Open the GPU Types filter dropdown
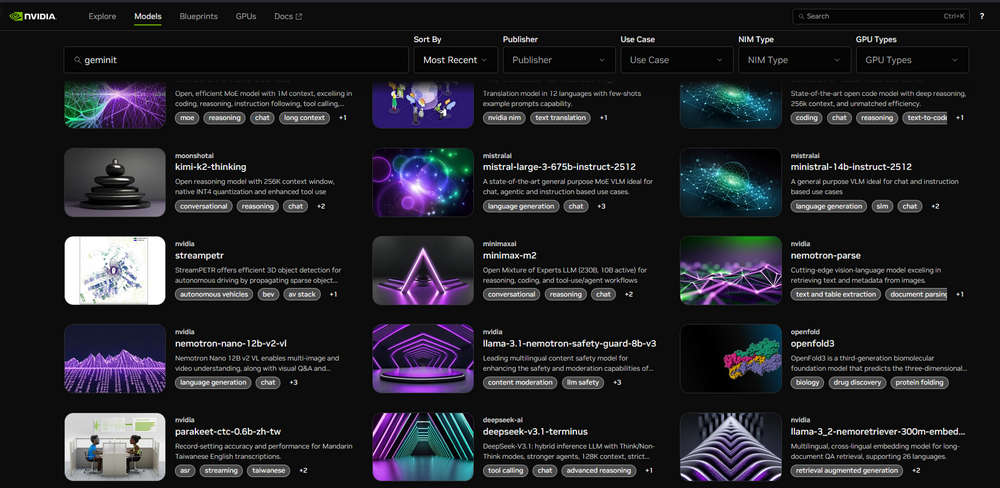This screenshot has width=1000, height=488. click(912, 60)
